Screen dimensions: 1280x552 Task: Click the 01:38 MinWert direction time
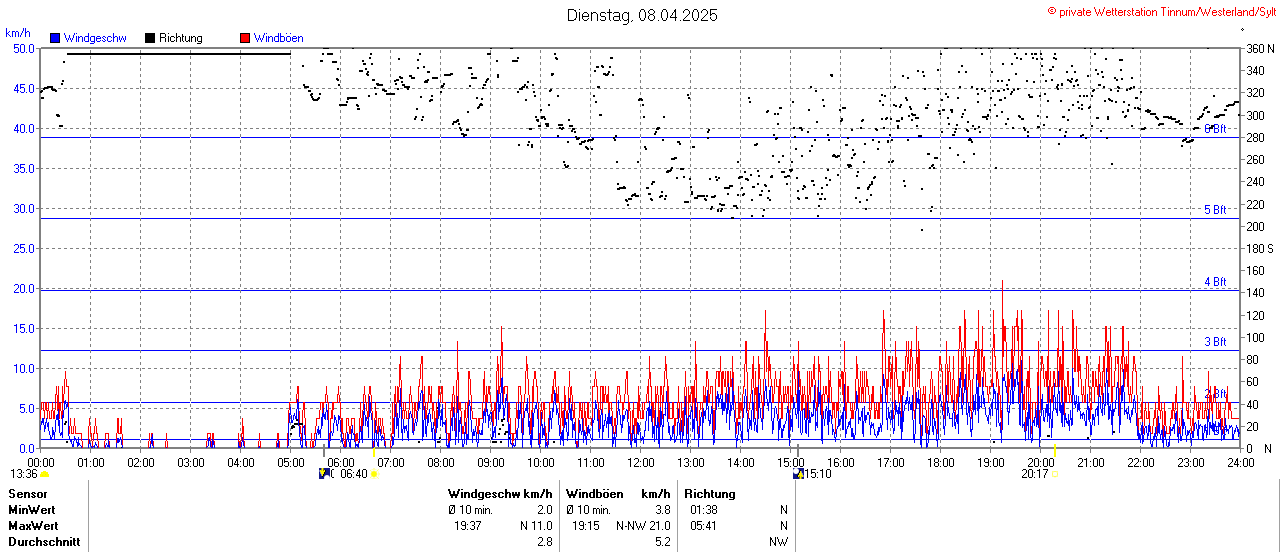[x=704, y=510]
